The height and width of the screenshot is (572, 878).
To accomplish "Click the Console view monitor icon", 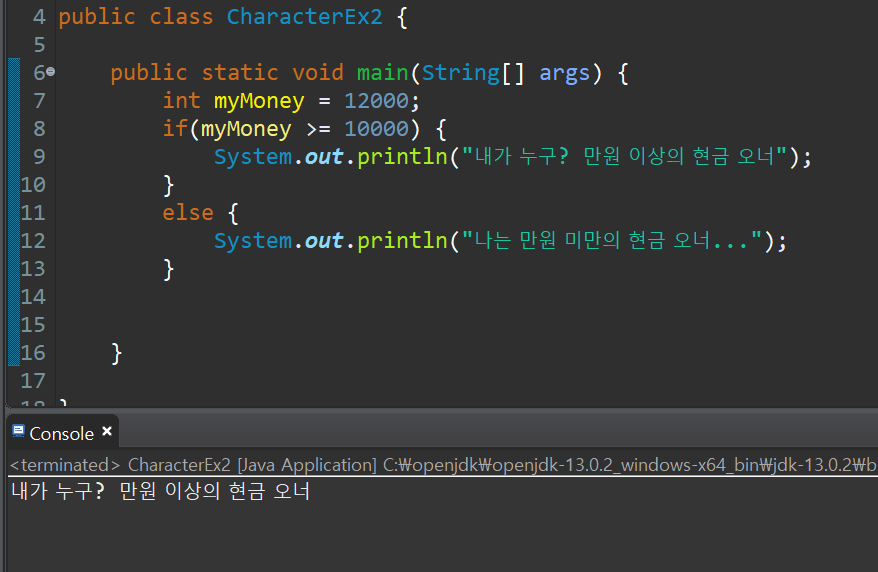I will [18, 432].
